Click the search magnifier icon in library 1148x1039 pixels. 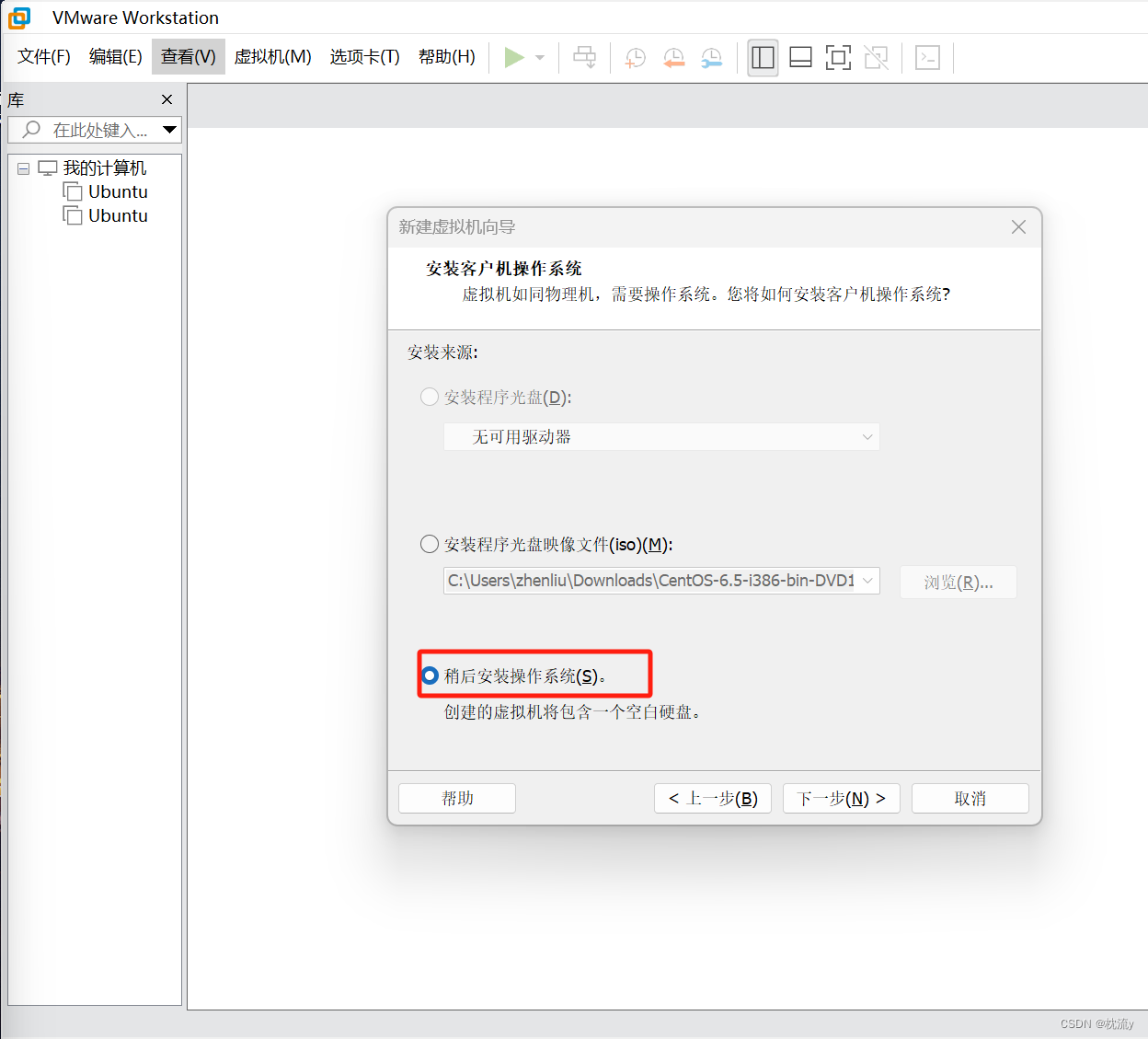[31, 130]
